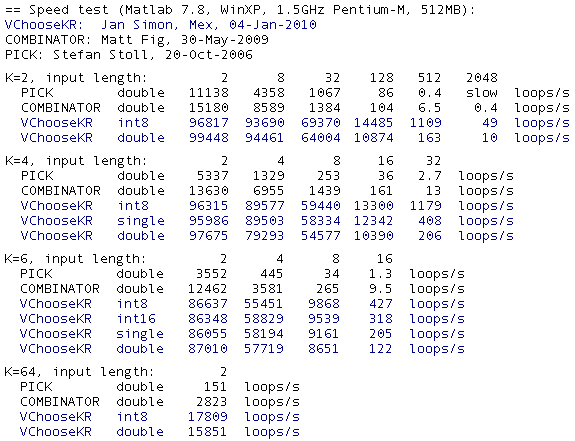This screenshot has width=575, height=441.
Task: Select the value 87010 in the K=6 VChooseKR double row
Action: (208, 349)
